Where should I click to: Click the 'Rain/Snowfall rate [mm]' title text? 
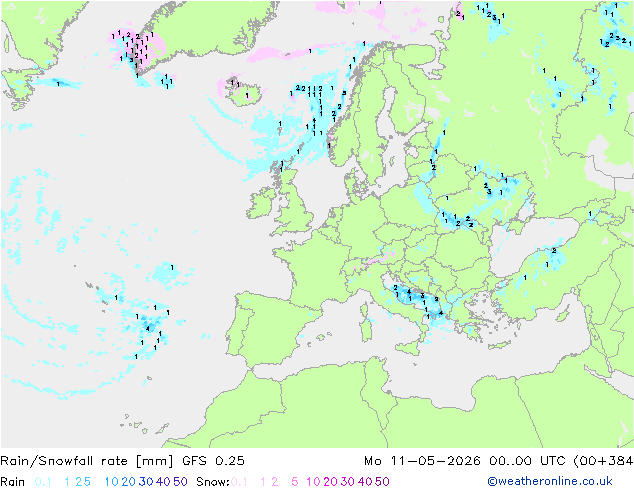pos(87,461)
